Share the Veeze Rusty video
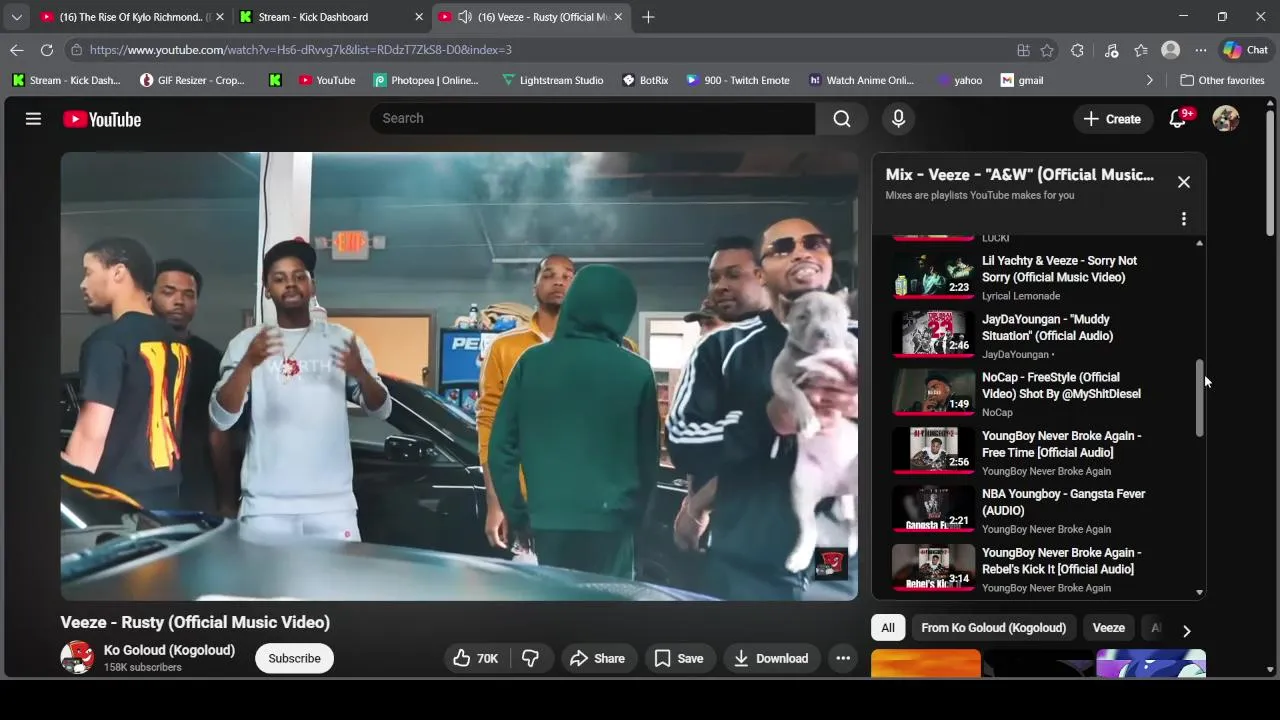 [597, 658]
